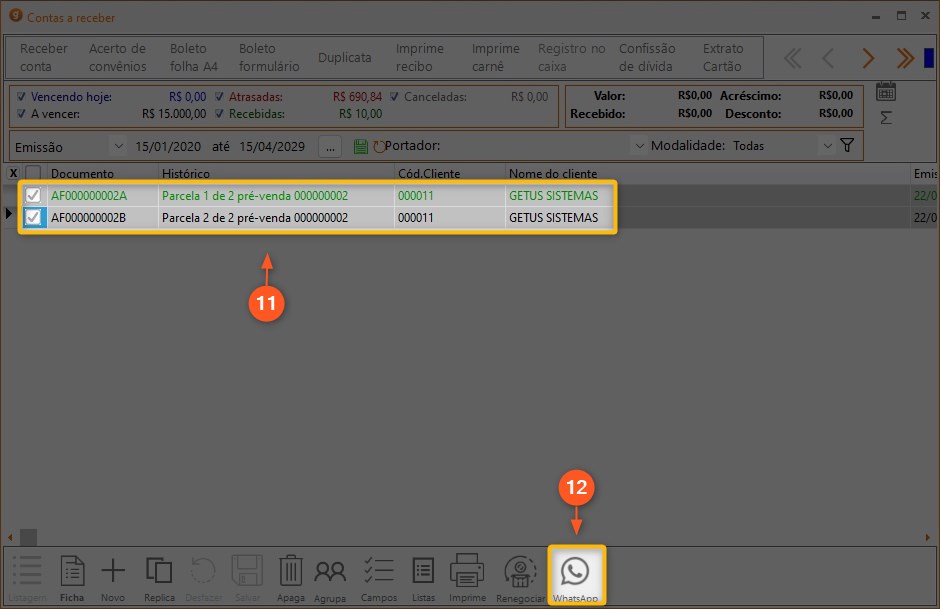Open the Campos field list icon
This screenshot has height=609, width=940.
[x=379, y=578]
